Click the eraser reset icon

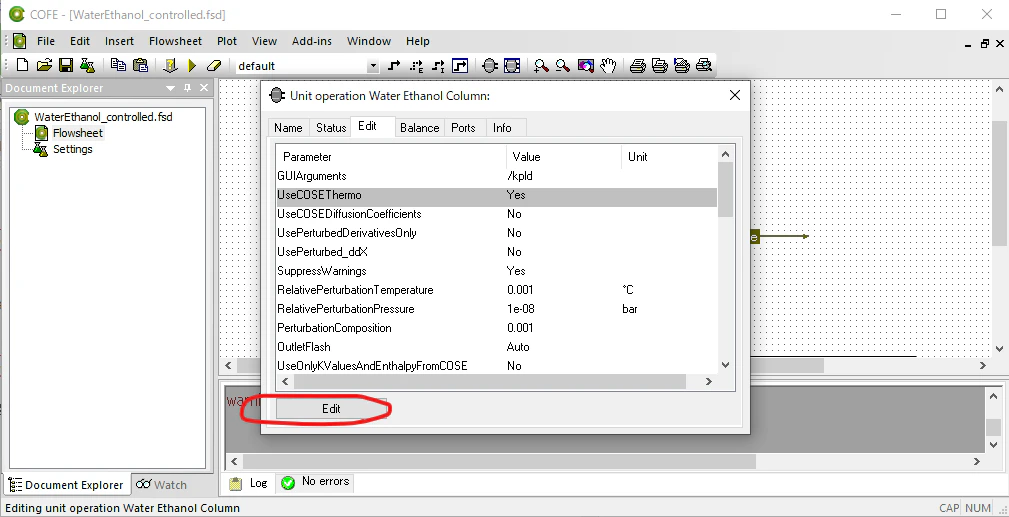(x=214, y=66)
